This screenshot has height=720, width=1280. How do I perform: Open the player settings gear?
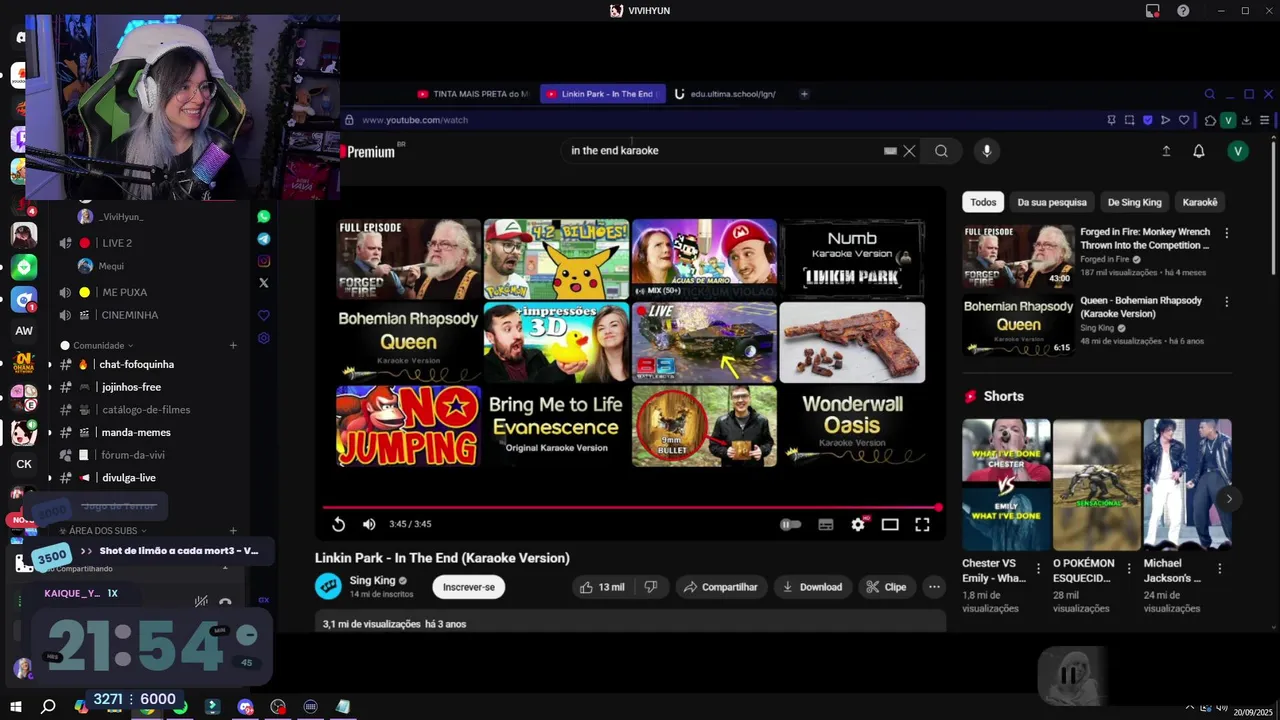coord(858,524)
